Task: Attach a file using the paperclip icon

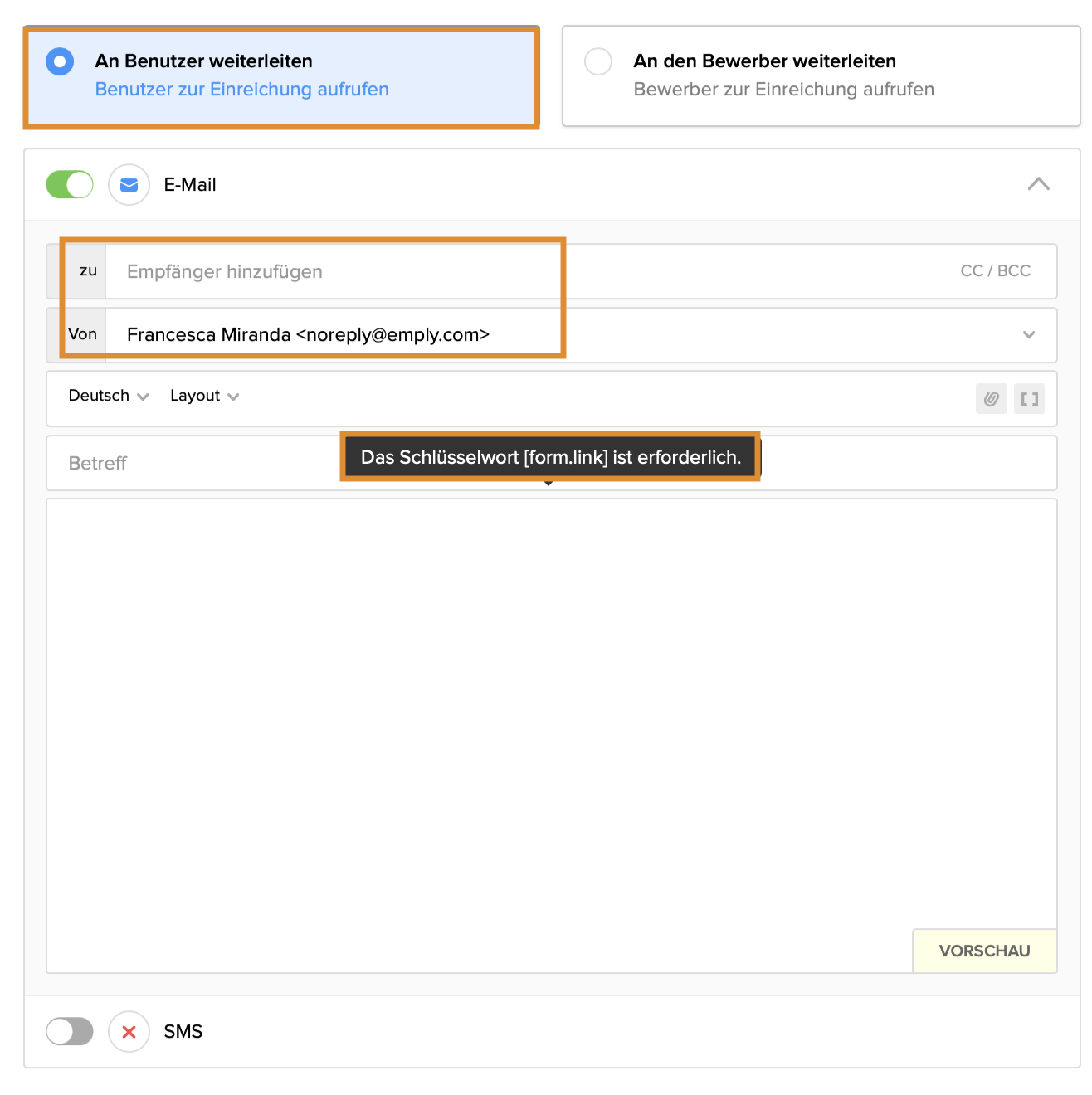Action: (x=991, y=399)
